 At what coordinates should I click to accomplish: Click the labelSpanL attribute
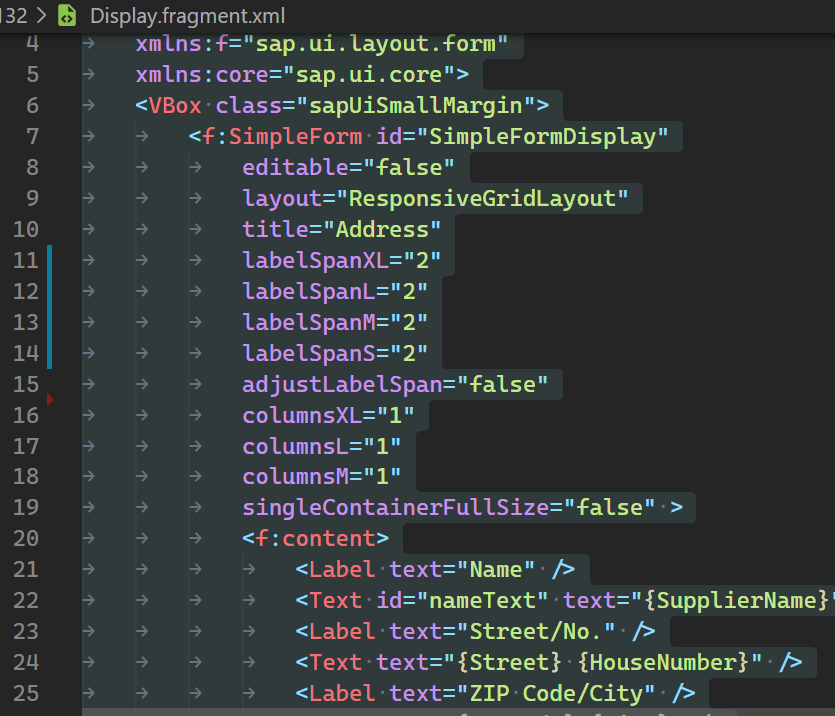pyautogui.click(x=309, y=291)
